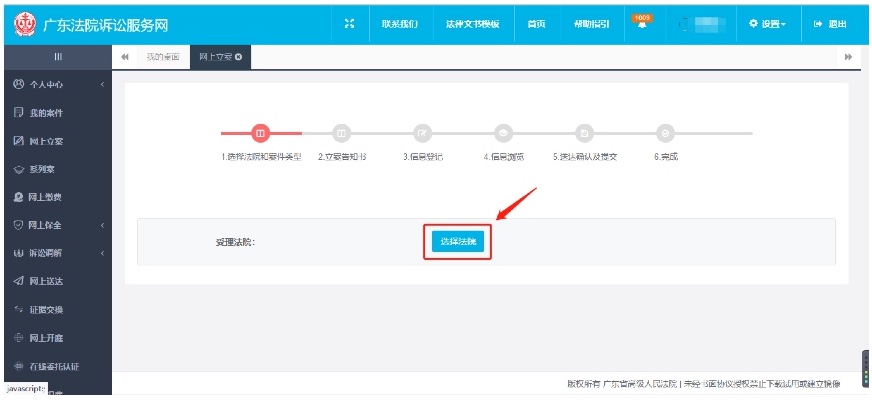Open notifications bell showing 1009 badge
Screen dimensions: 872x400
642,23
